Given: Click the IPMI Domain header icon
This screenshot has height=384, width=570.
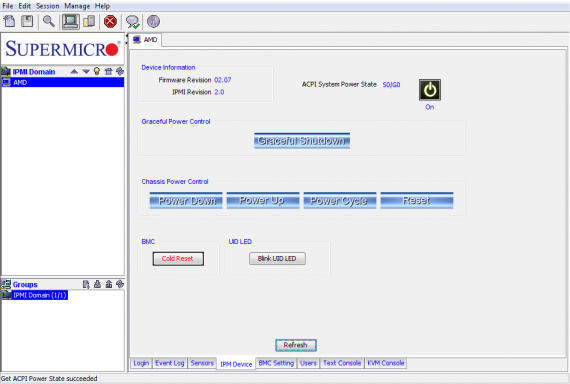Looking at the screenshot, I should (6, 71).
